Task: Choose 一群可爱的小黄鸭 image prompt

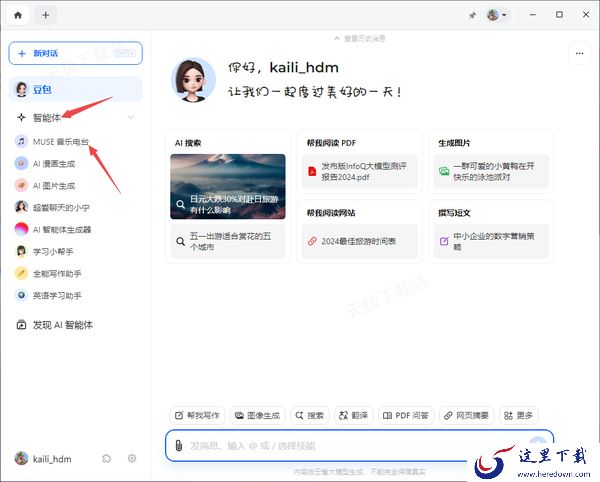Action: (491, 171)
